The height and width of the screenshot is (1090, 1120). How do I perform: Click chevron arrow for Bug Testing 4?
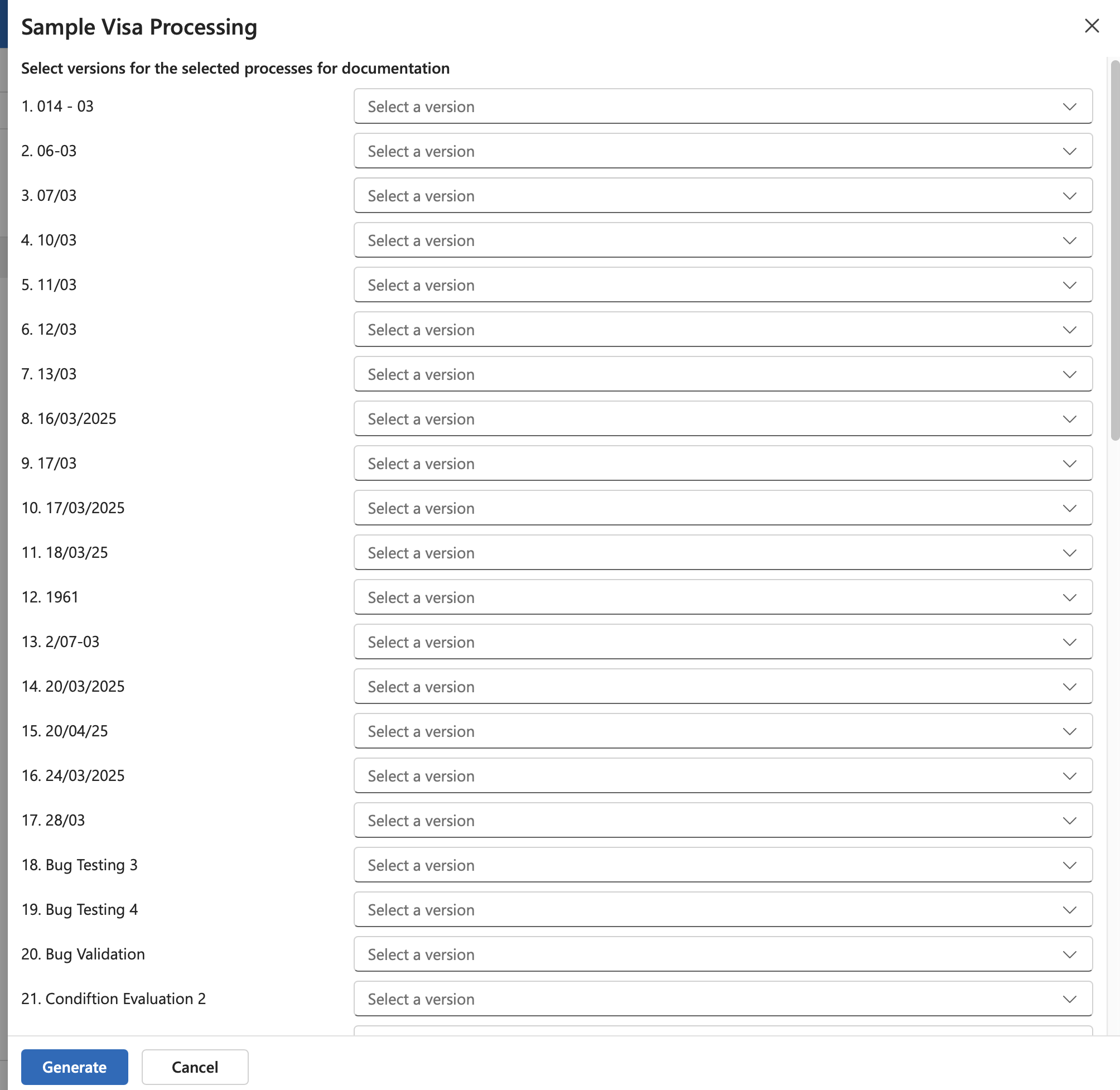[x=1069, y=910]
